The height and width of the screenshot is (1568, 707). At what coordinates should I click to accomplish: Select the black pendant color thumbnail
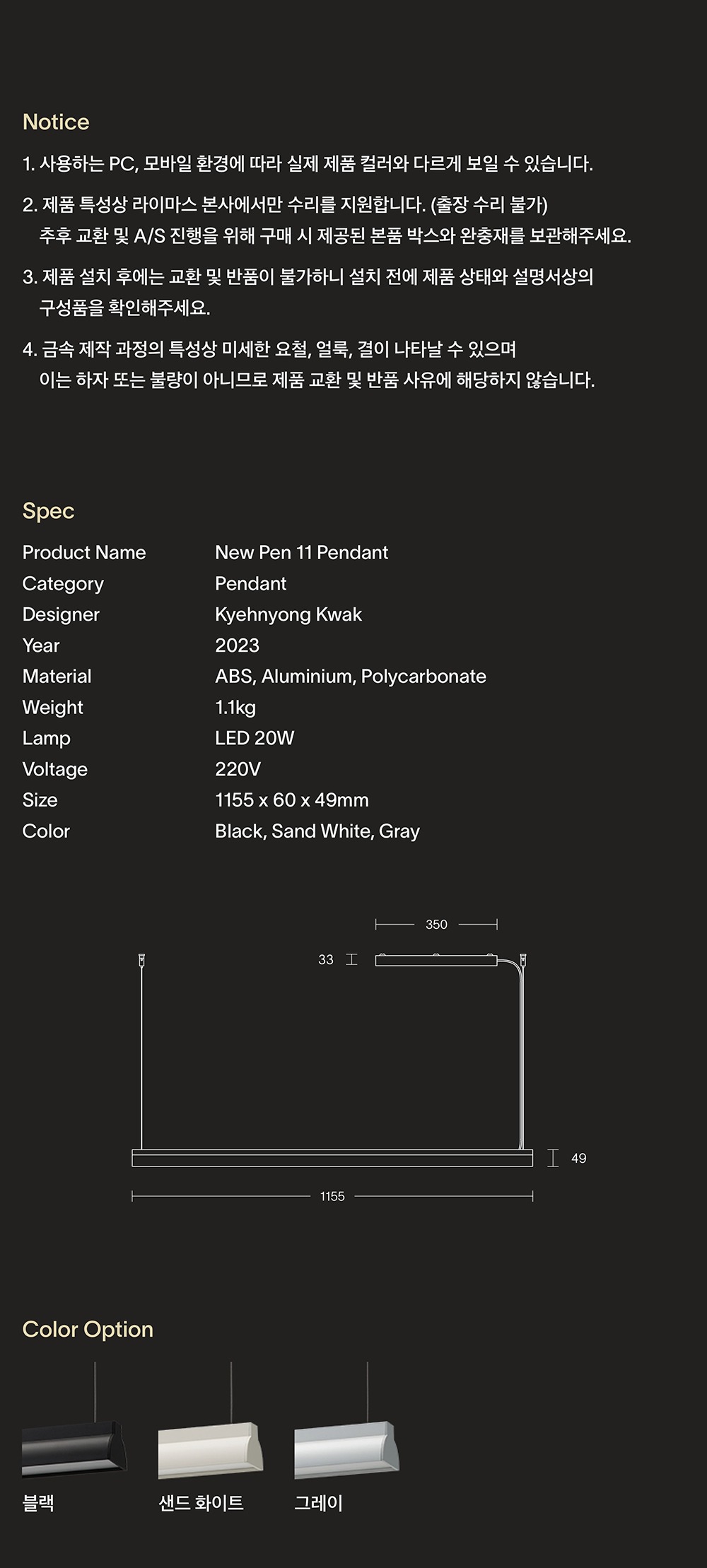(x=74, y=1448)
